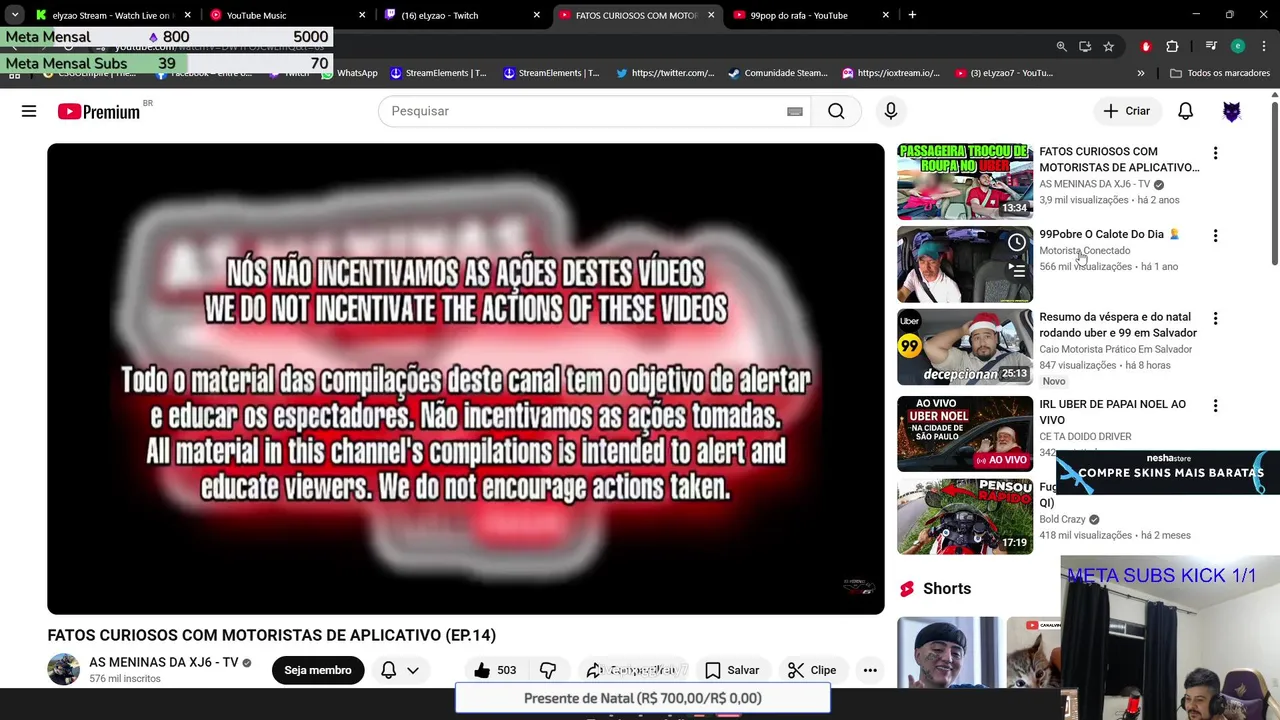The height and width of the screenshot is (720, 1280).
Task: Switch to elyzao Stream Kick tab
Action: point(113,15)
